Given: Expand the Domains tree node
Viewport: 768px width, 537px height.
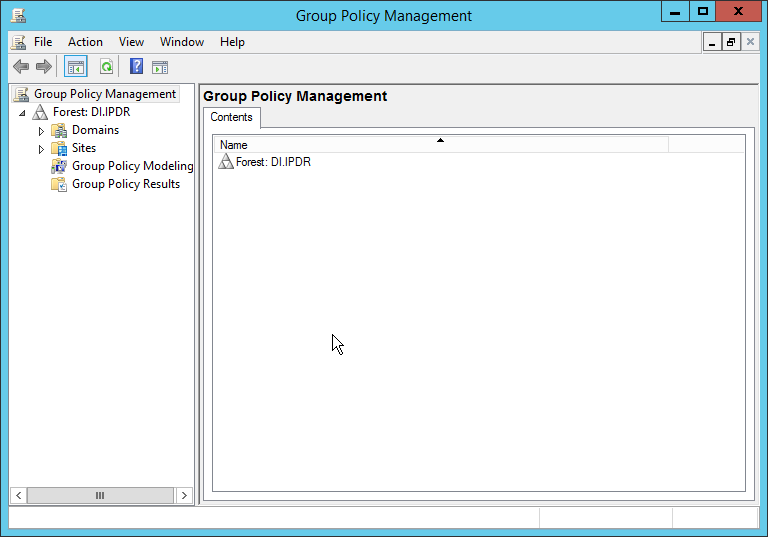Looking at the screenshot, I should [41, 131].
